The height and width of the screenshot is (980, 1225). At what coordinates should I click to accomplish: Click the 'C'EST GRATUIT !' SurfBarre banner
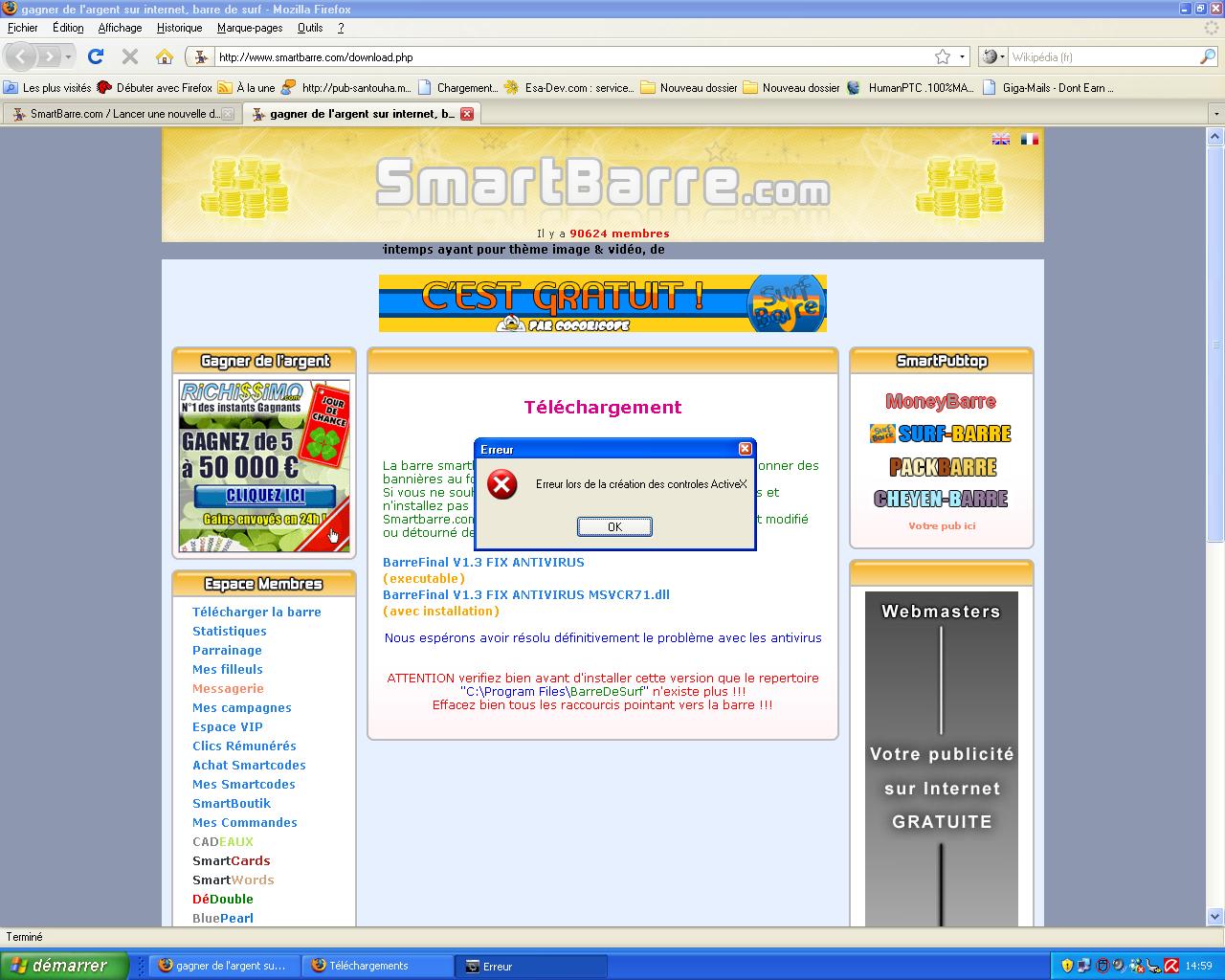click(x=603, y=303)
